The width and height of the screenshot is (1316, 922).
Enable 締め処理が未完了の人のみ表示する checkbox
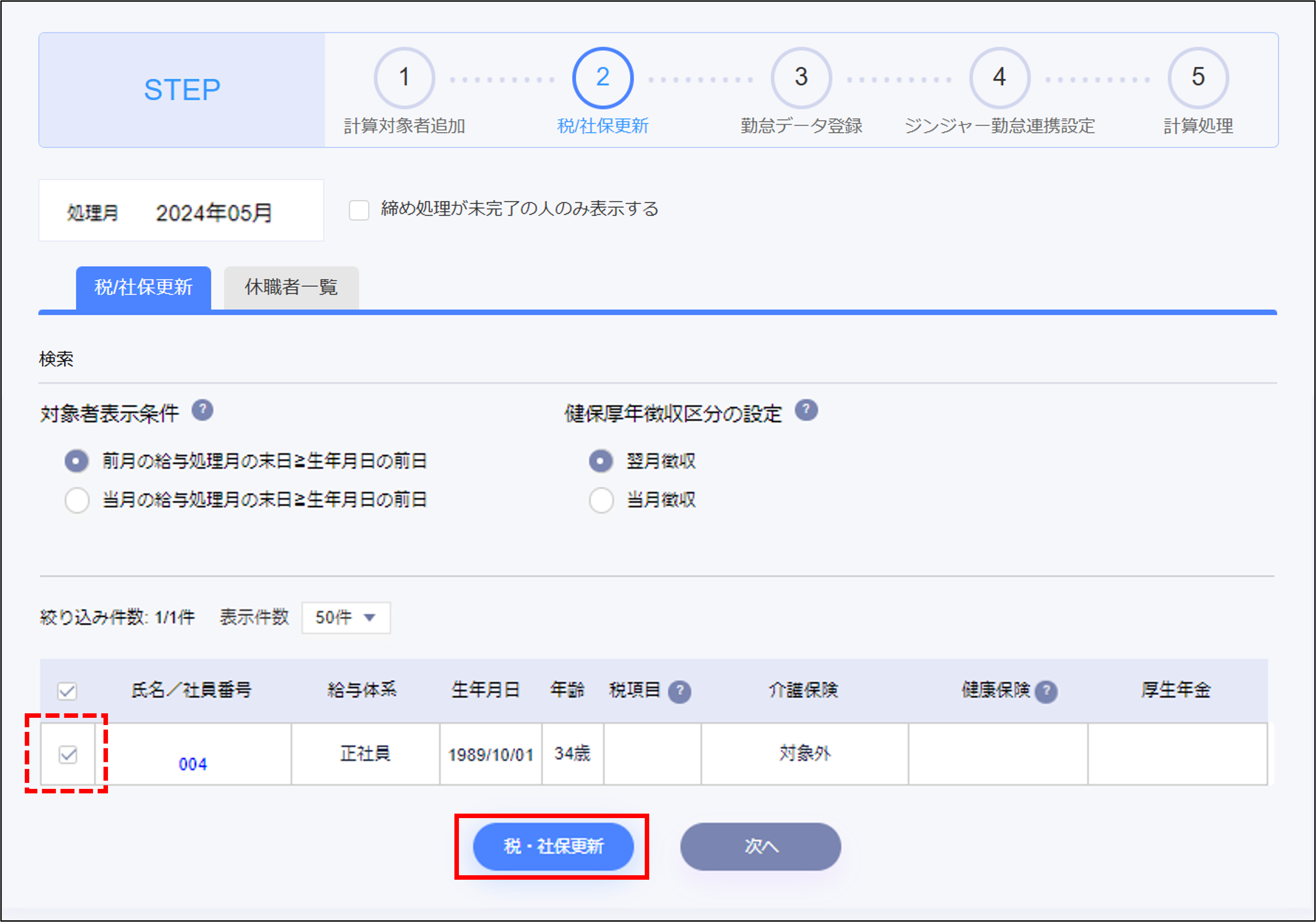pyautogui.click(x=359, y=210)
